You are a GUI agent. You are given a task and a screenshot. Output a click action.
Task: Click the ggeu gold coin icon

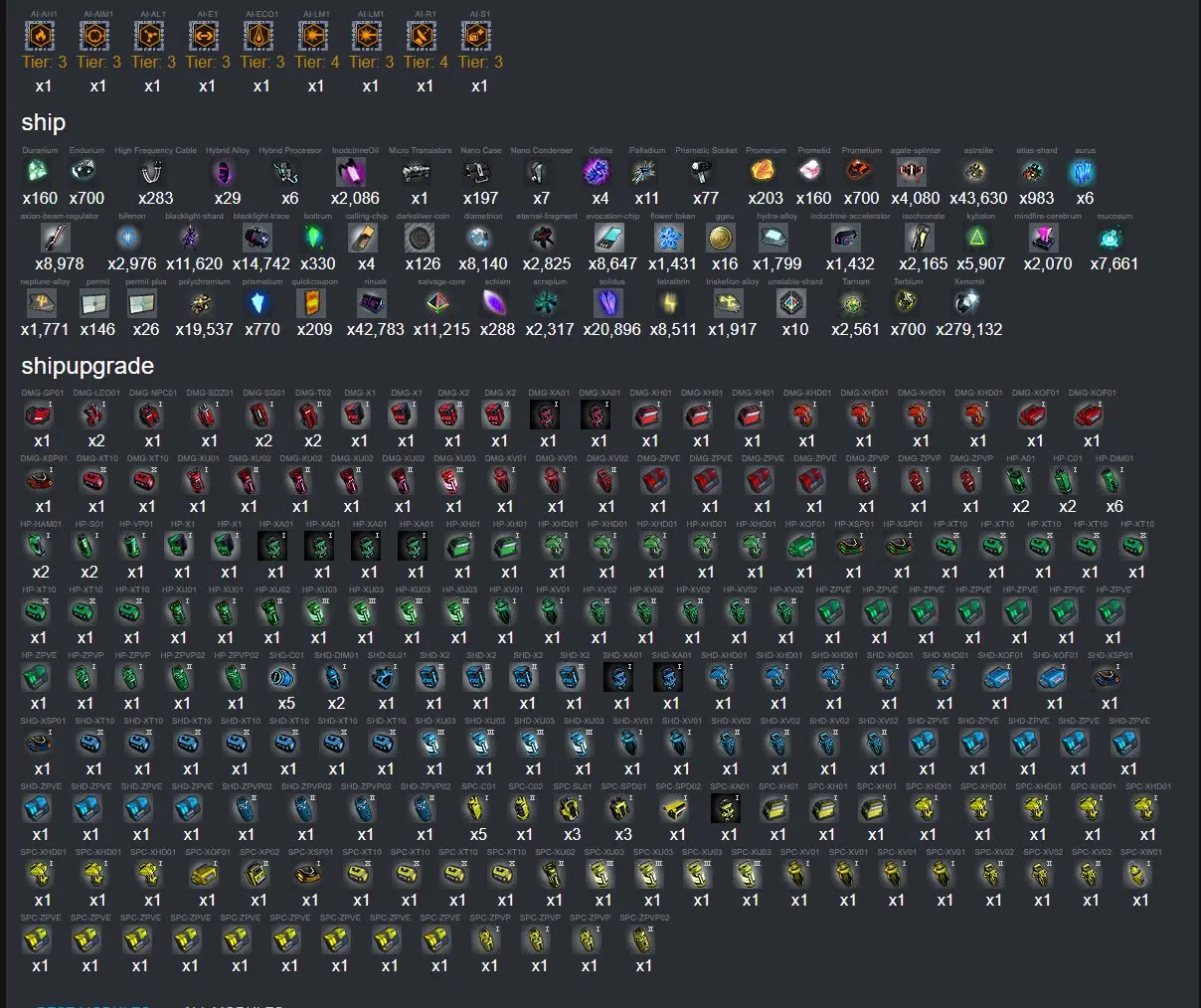click(721, 238)
